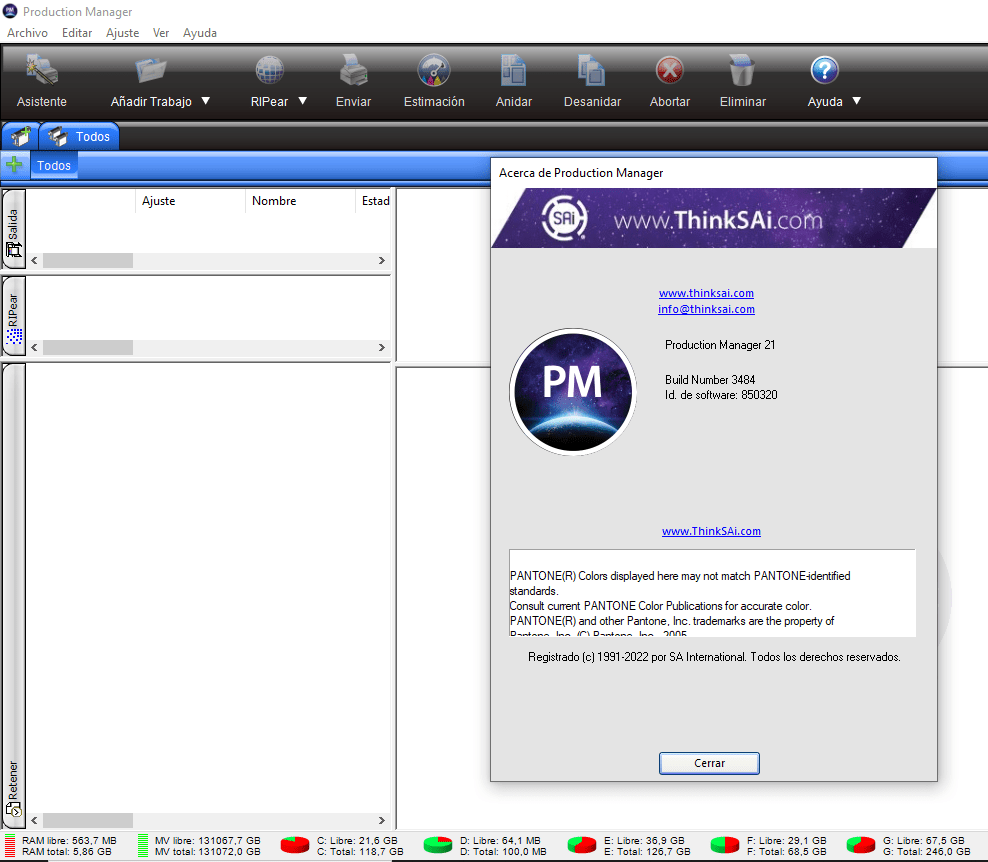Click the 'MV total: 131072,0 GB' status text

207,851
